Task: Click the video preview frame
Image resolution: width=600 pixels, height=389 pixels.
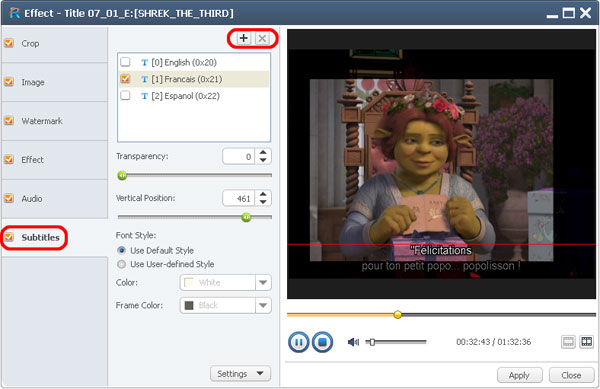Action: point(441,164)
